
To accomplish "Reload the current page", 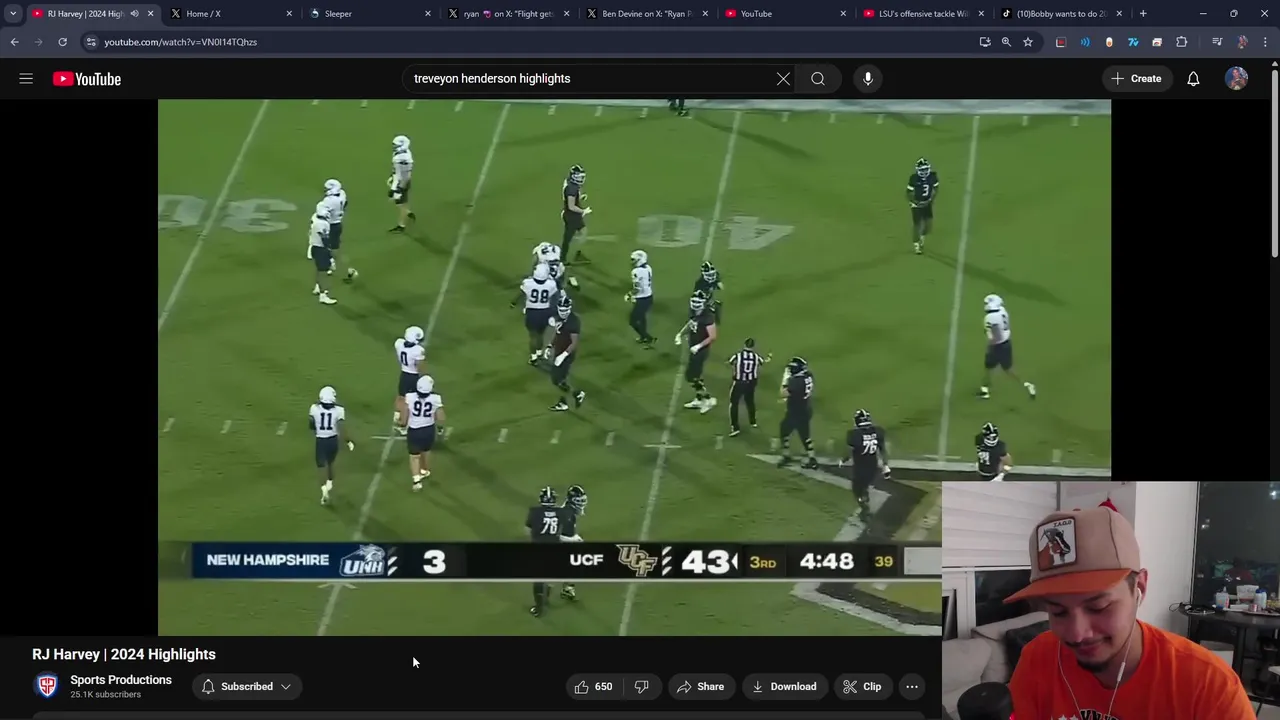I will click(62, 42).
